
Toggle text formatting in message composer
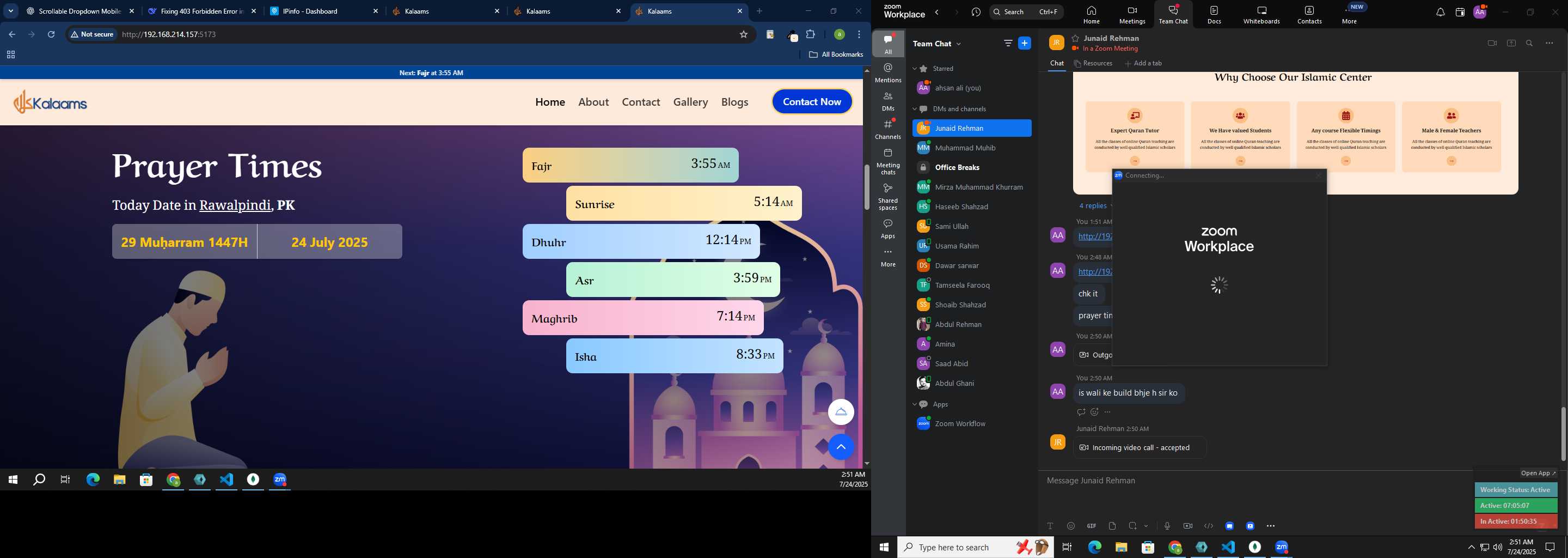1050,526
